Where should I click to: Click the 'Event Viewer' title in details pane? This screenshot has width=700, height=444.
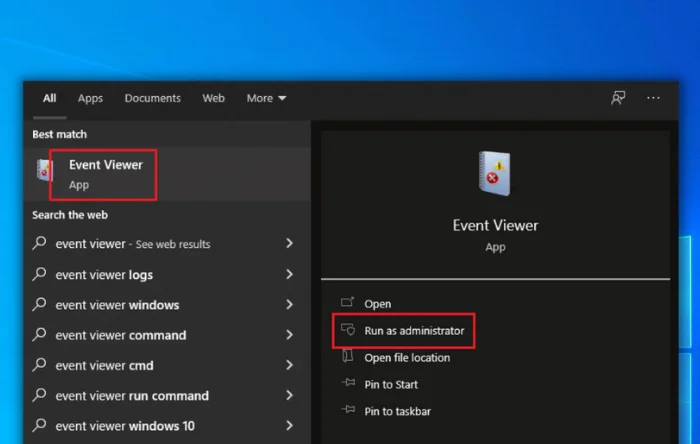496,225
